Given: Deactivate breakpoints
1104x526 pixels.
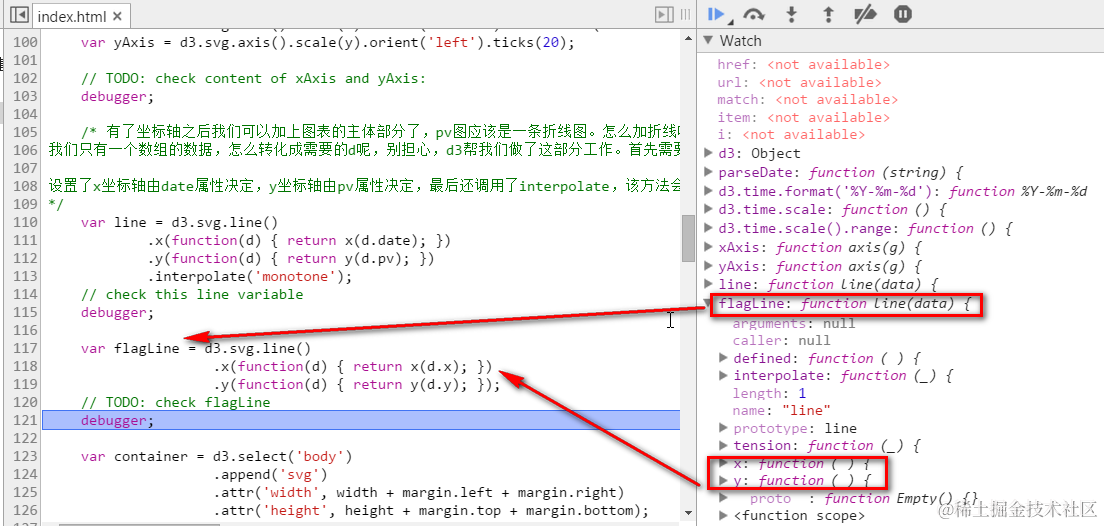Looking at the screenshot, I should 865,14.
